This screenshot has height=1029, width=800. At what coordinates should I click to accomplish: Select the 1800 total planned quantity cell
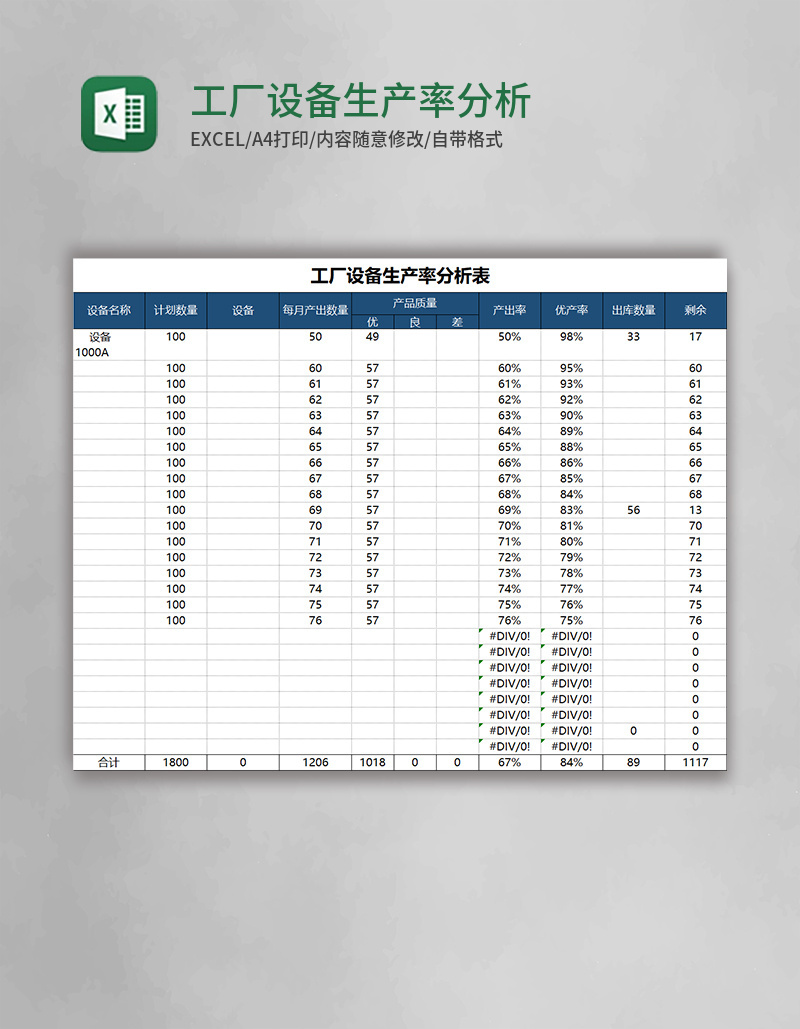click(176, 761)
